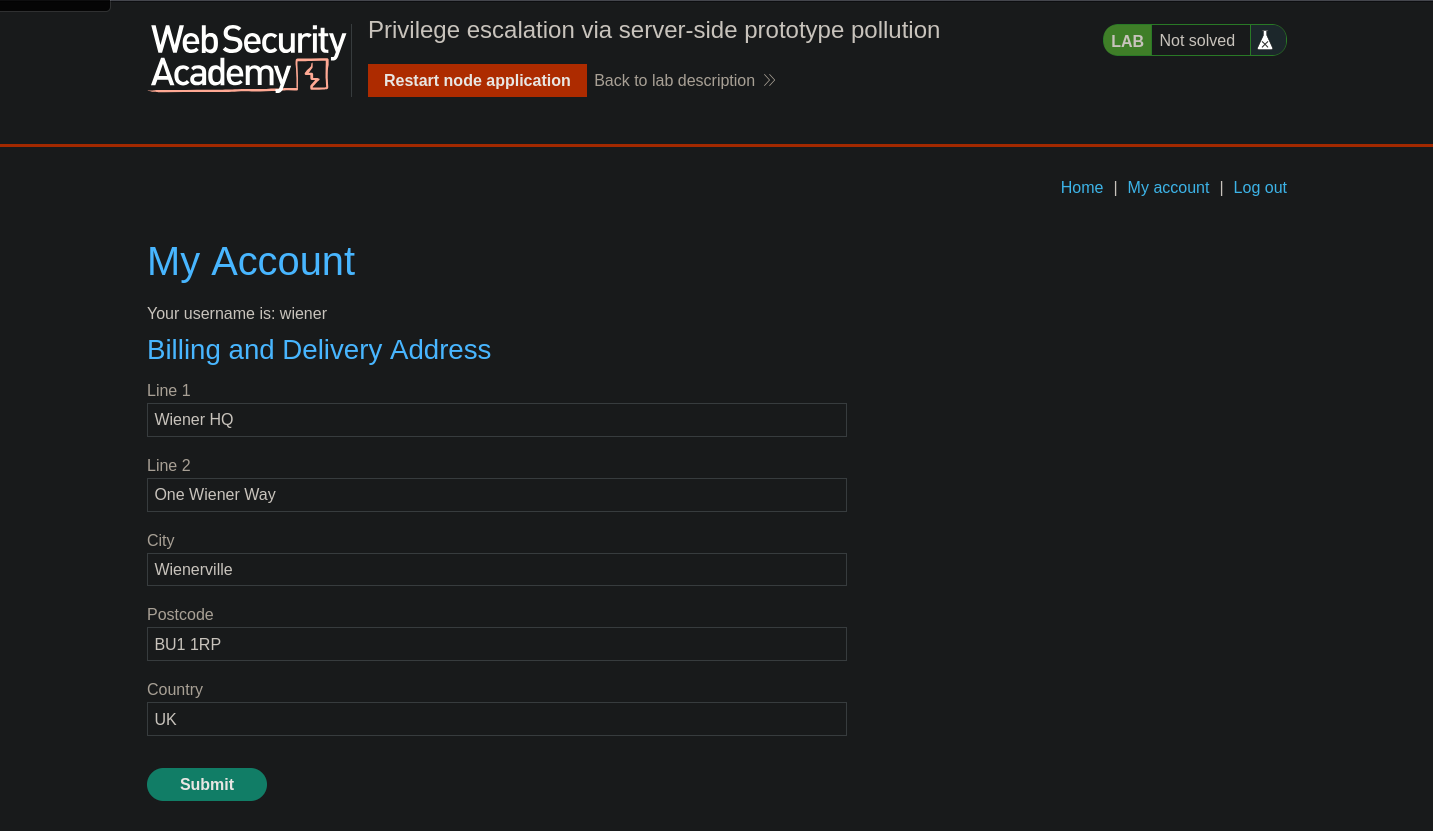The image size is (1433, 831).
Task: Select Log out in the navigation
Action: (x=1259, y=187)
